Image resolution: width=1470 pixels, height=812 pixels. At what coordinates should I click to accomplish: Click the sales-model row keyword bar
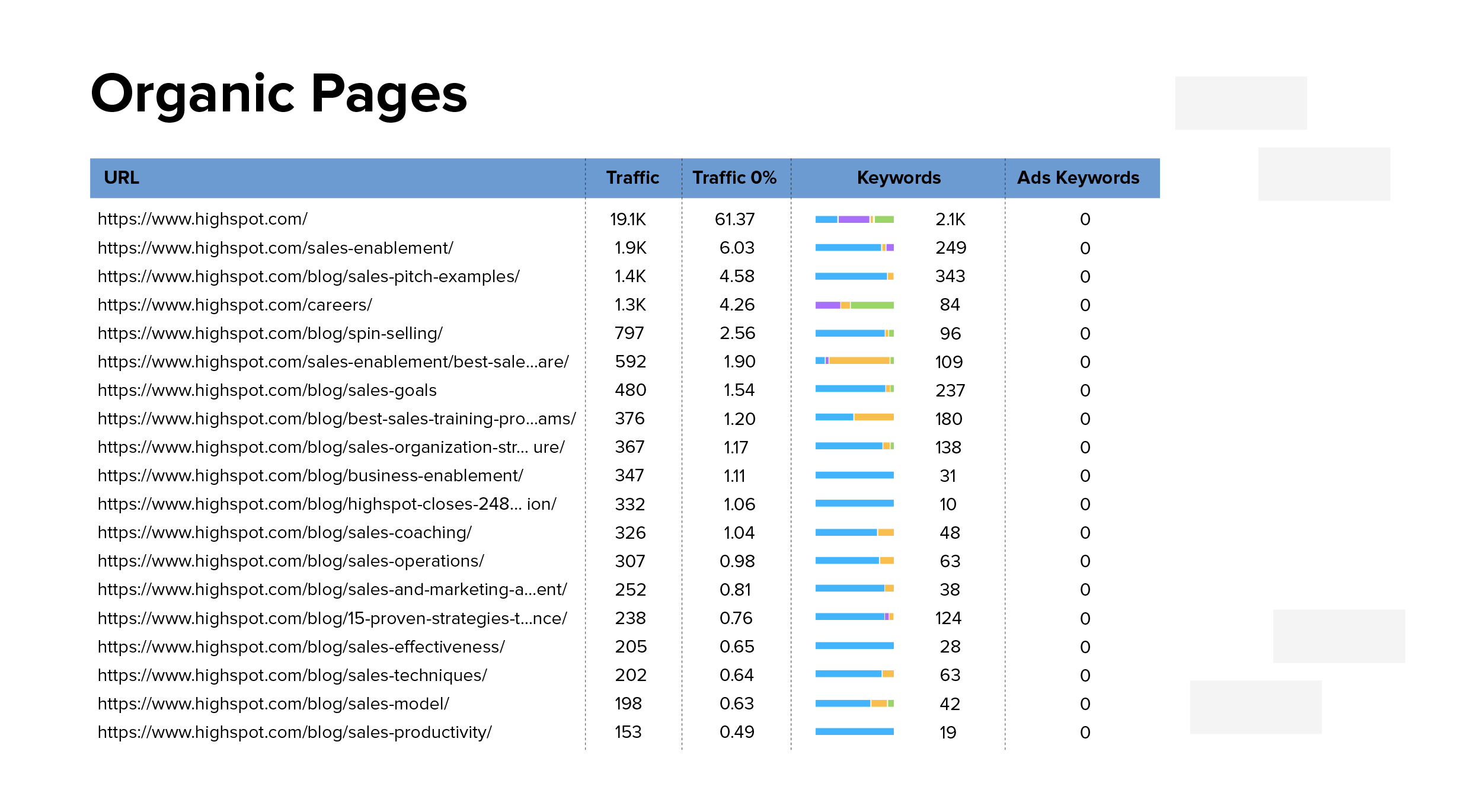(x=854, y=704)
